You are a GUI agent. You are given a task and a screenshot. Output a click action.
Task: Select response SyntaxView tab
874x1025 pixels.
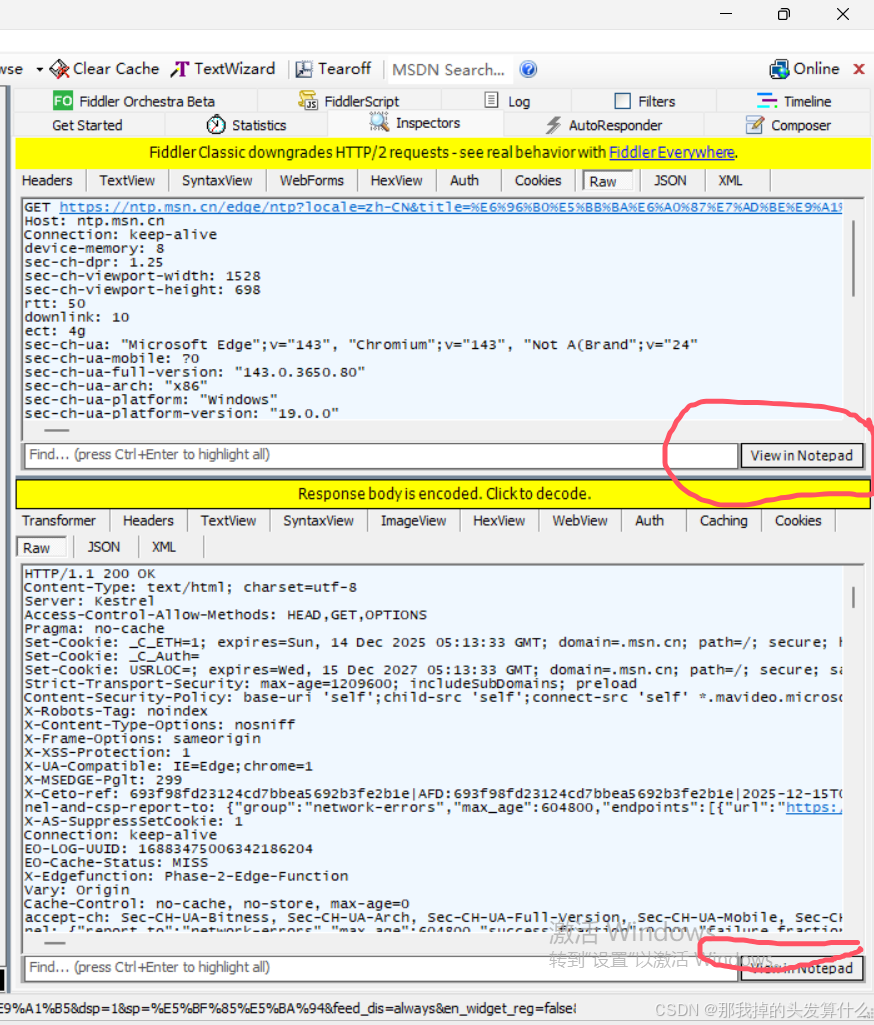click(x=318, y=520)
